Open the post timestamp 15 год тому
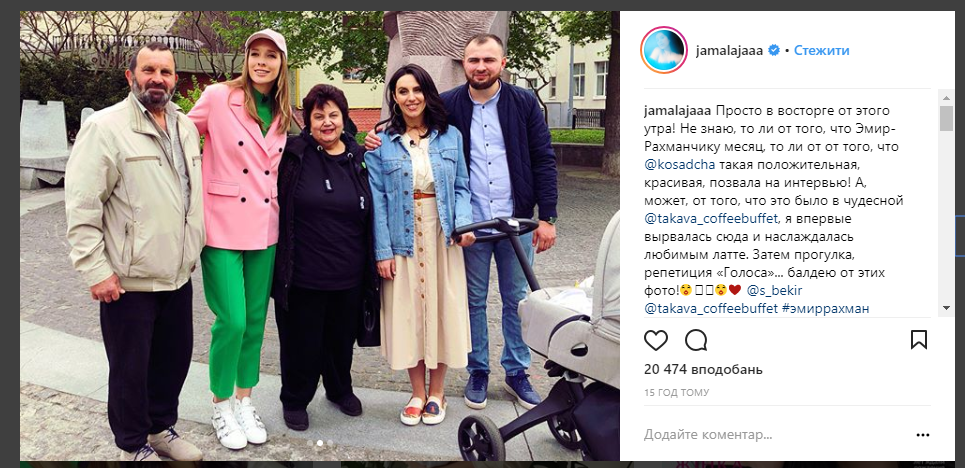The height and width of the screenshot is (468, 965). pyautogui.click(x=676, y=393)
